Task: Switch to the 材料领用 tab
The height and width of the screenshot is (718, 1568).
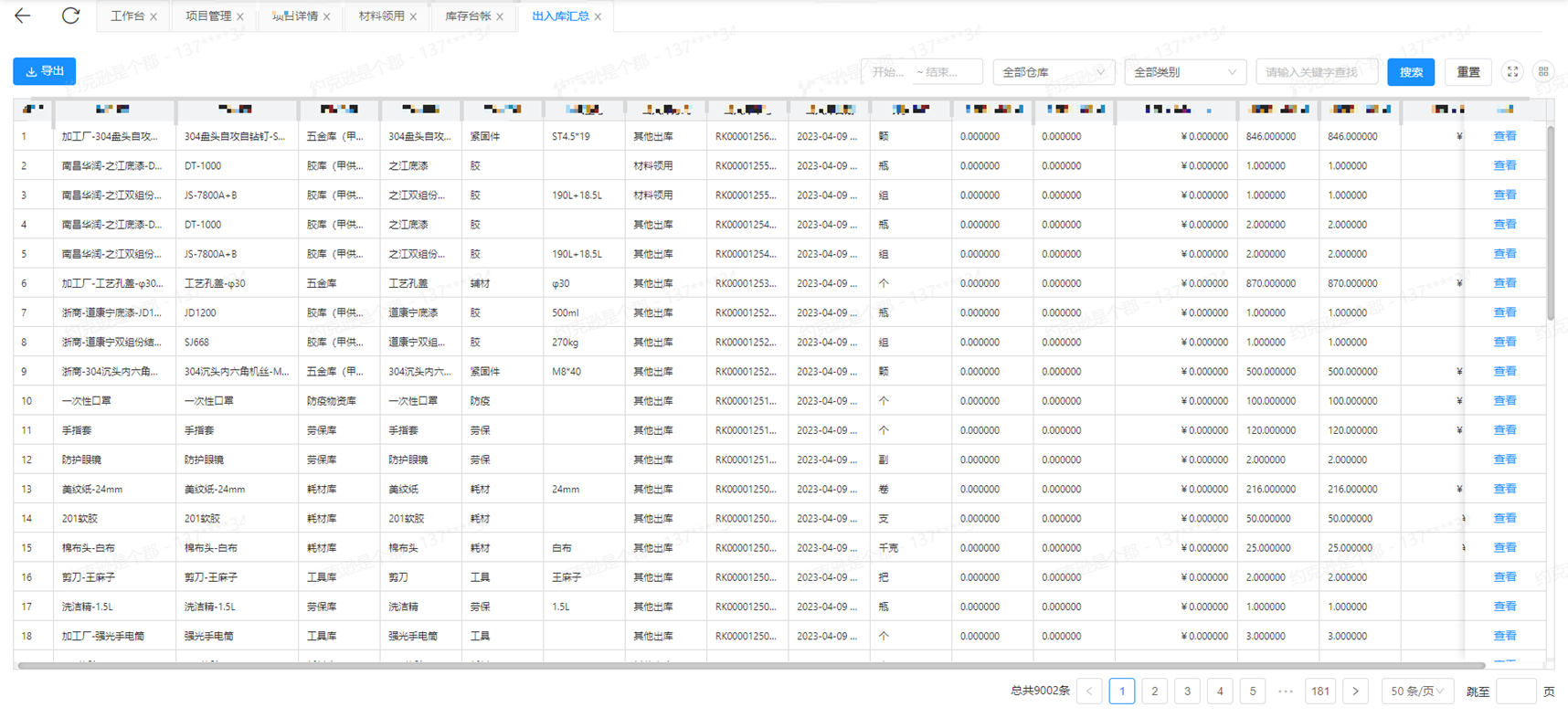Action: [x=382, y=16]
